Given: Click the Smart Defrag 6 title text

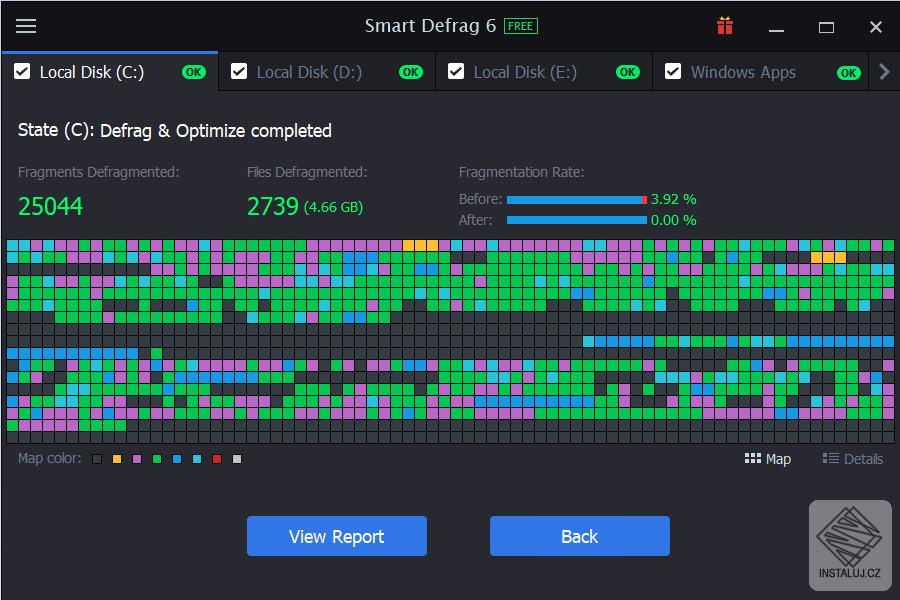Looking at the screenshot, I should [x=430, y=26].
